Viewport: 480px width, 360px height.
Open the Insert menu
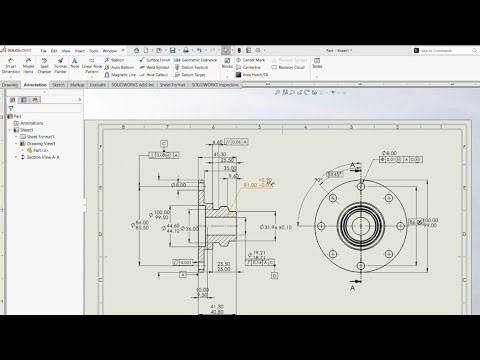pyautogui.click(x=80, y=51)
